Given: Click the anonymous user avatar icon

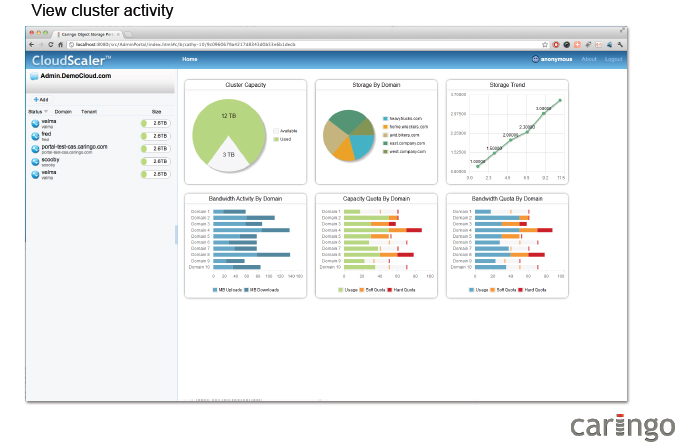Looking at the screenshot, I should click(536, 59).
